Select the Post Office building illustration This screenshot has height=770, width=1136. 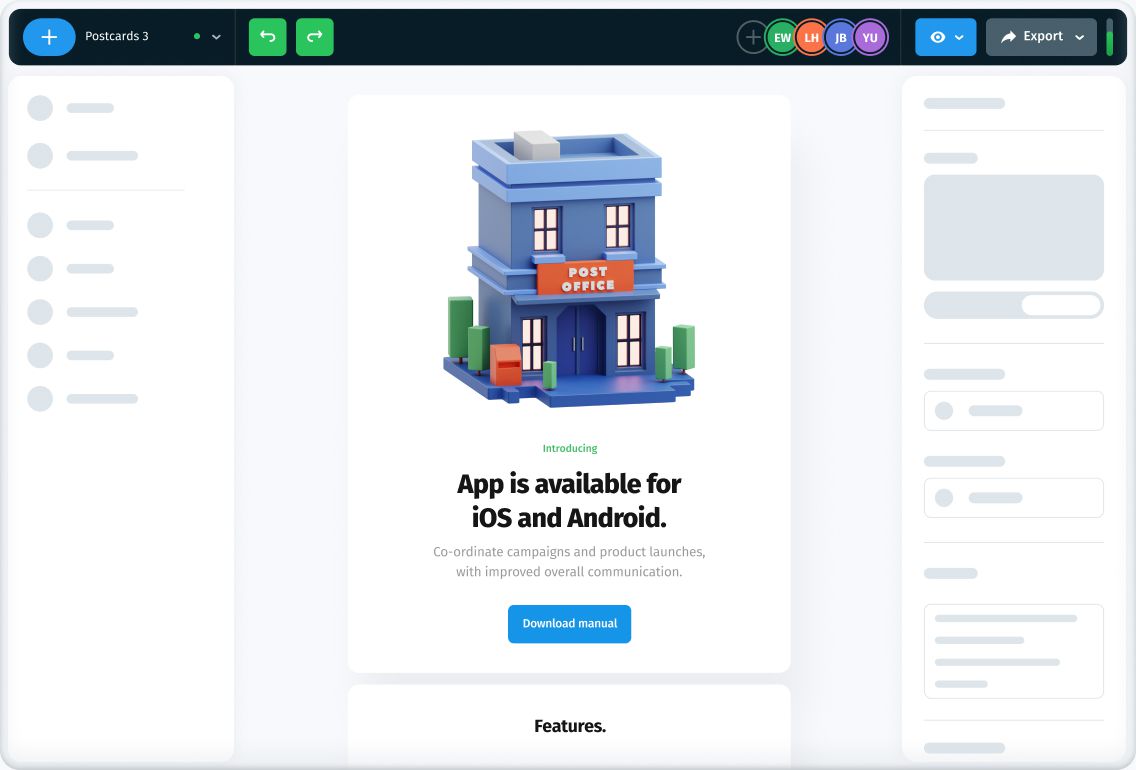pos(569,270)
